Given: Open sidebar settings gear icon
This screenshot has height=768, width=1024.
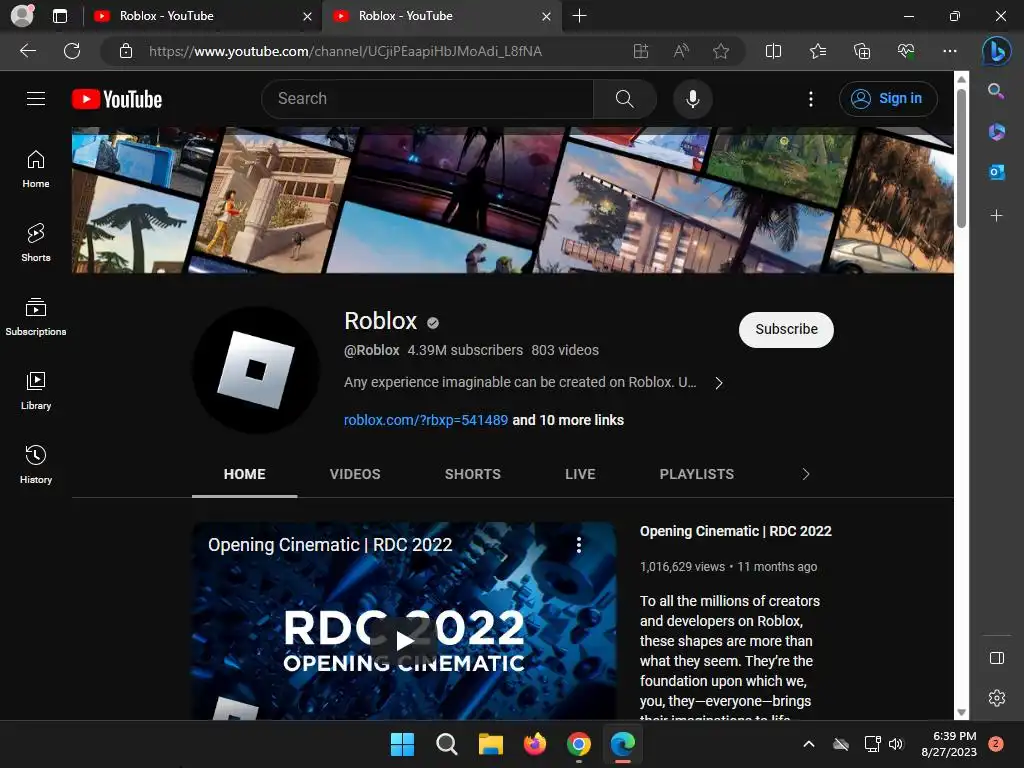Looking at the screenshot, I should [997, 698].
